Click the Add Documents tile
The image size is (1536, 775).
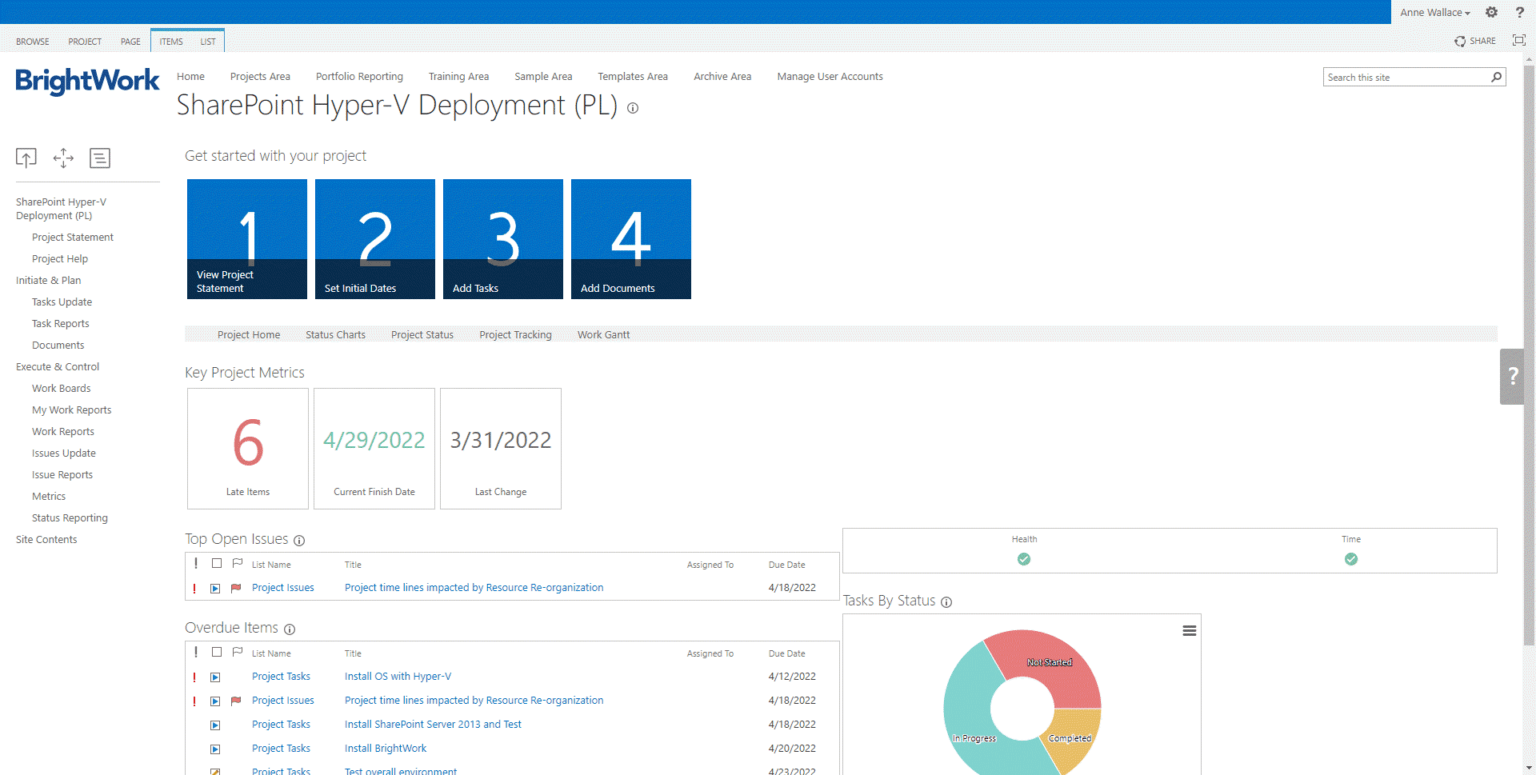point(630,239)
